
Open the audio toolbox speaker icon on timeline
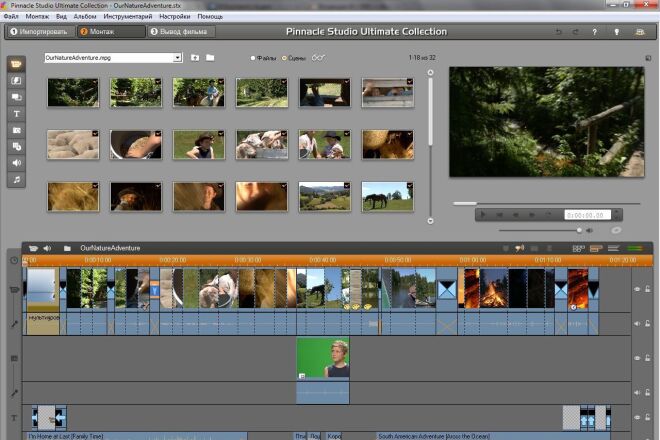tap(47, 248)
